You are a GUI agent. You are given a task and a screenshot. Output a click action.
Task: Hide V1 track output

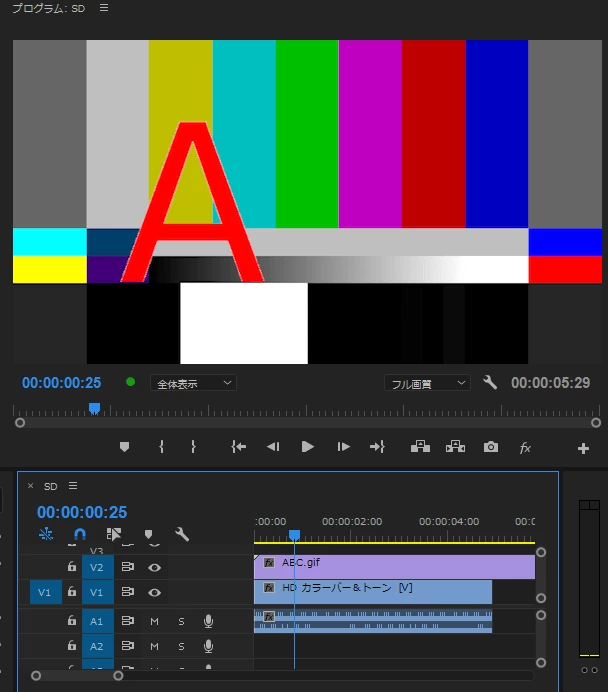coord(154,592)
